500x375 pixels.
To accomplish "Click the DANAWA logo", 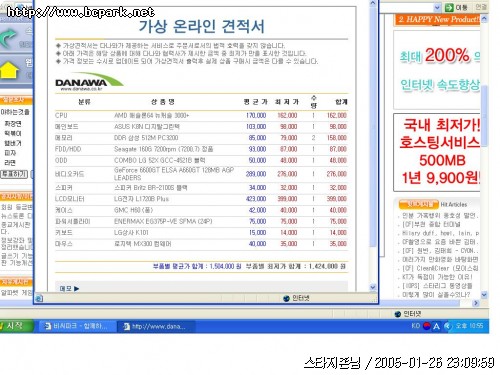I will tap(89, 82).
